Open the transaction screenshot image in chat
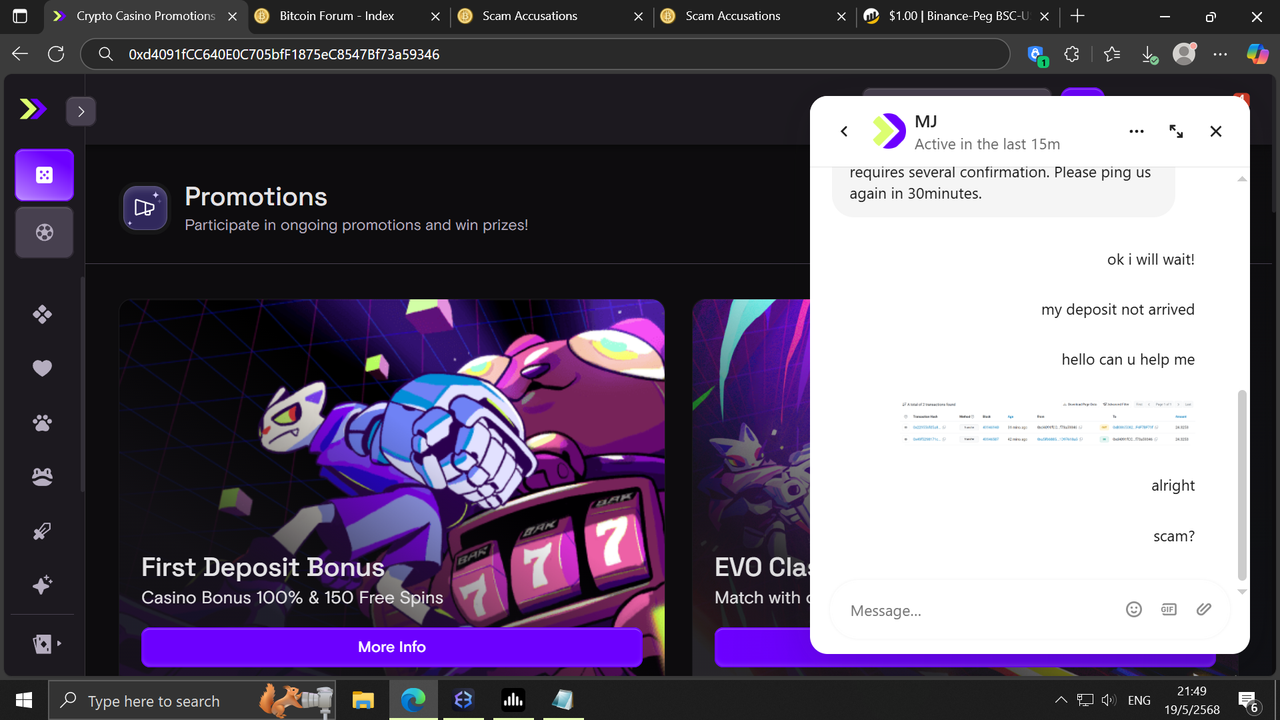 [1047, 422]
